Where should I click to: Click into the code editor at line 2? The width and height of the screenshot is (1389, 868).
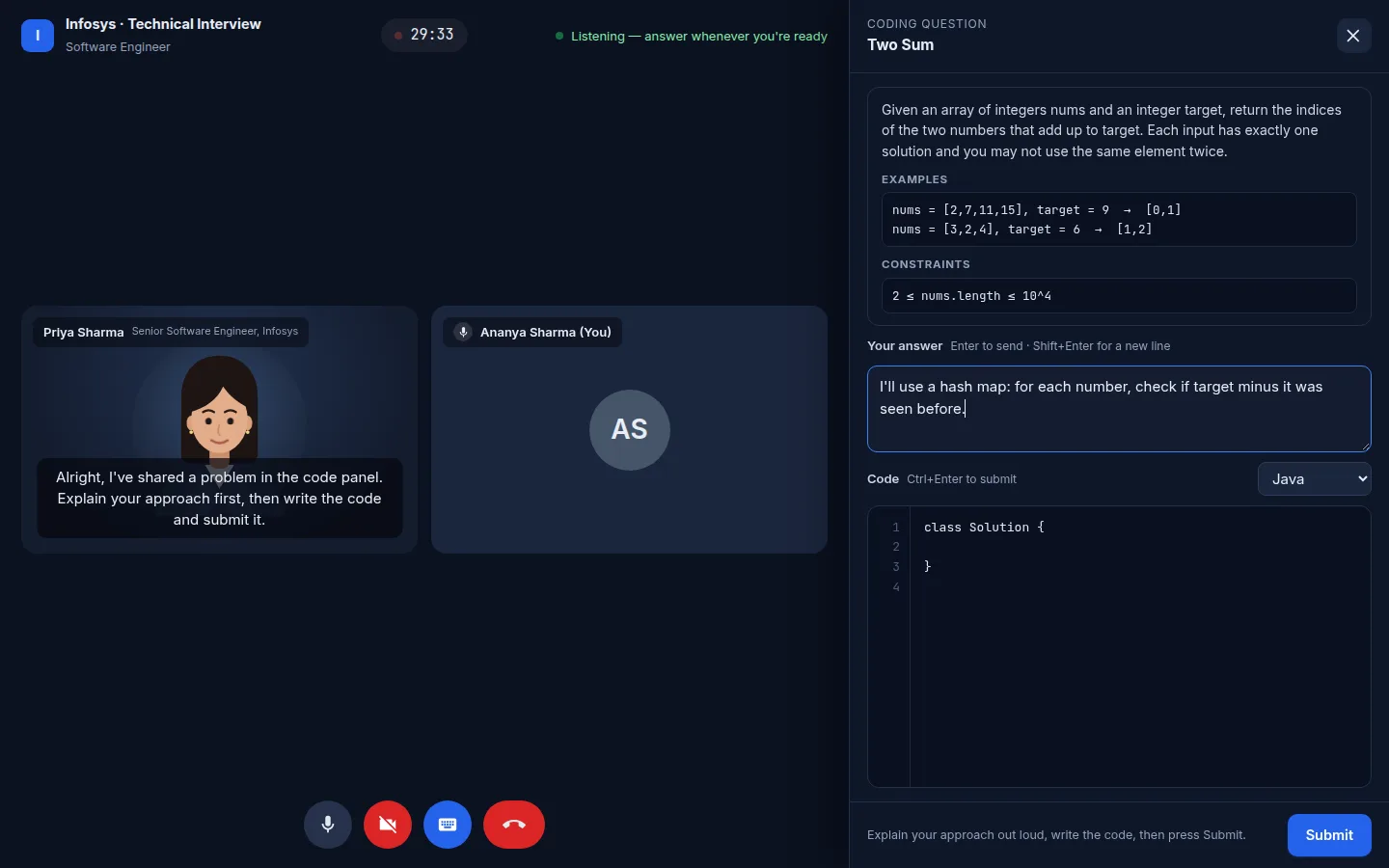click(x=1138, y=547)
